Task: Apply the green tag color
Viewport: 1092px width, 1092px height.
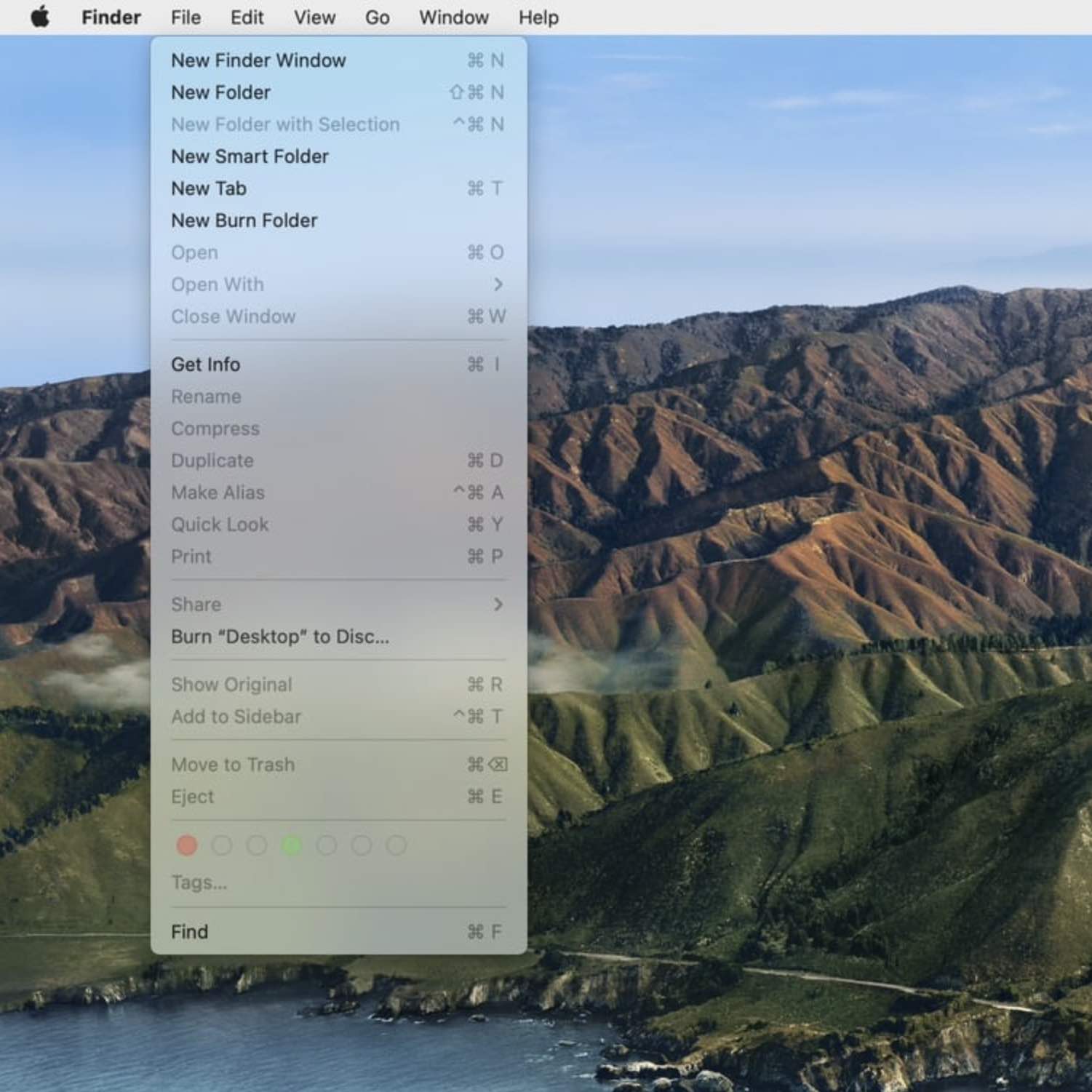Action: (x=292, y=845)
